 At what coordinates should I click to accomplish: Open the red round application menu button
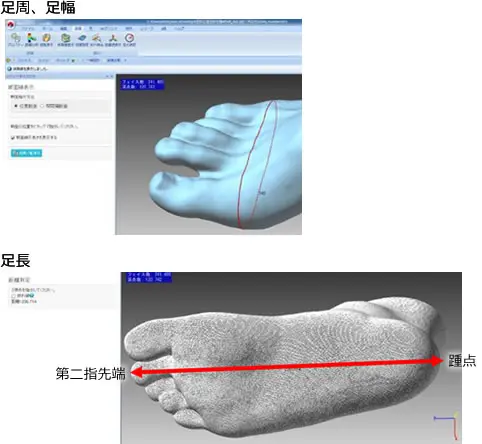pos(11,25)
